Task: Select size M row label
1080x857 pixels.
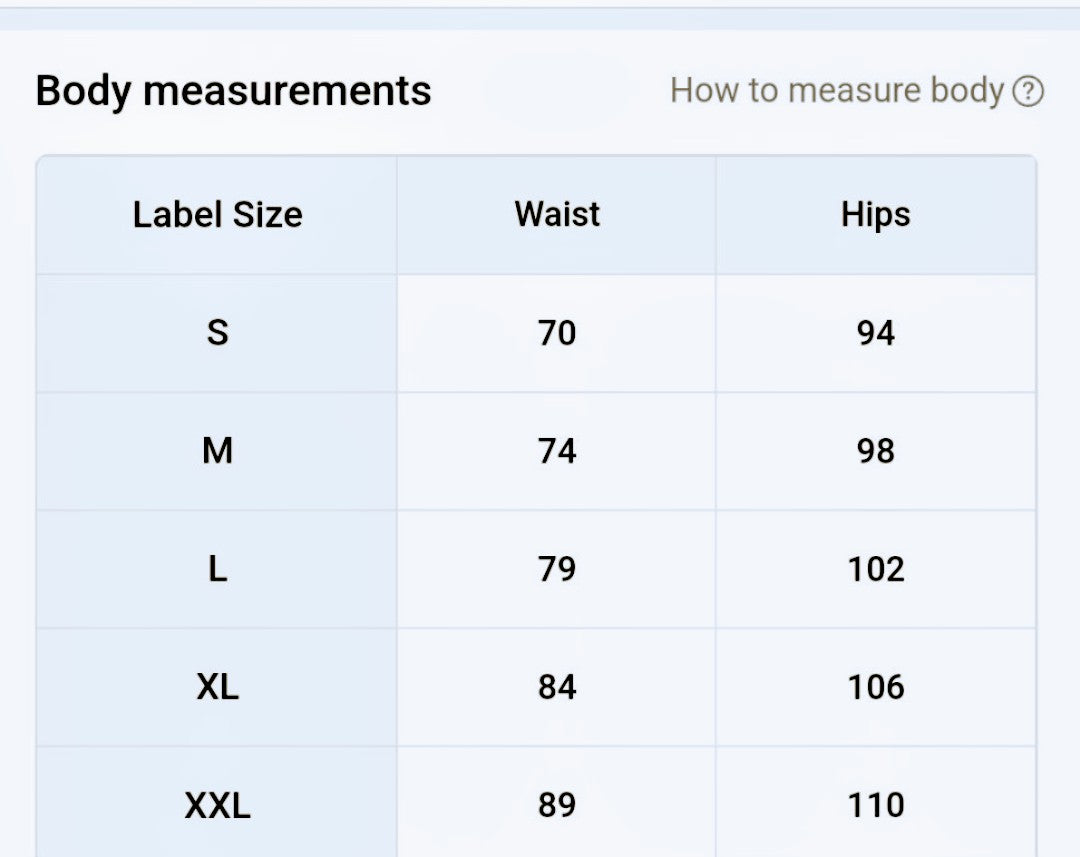Action: click(x=217, y=451)
